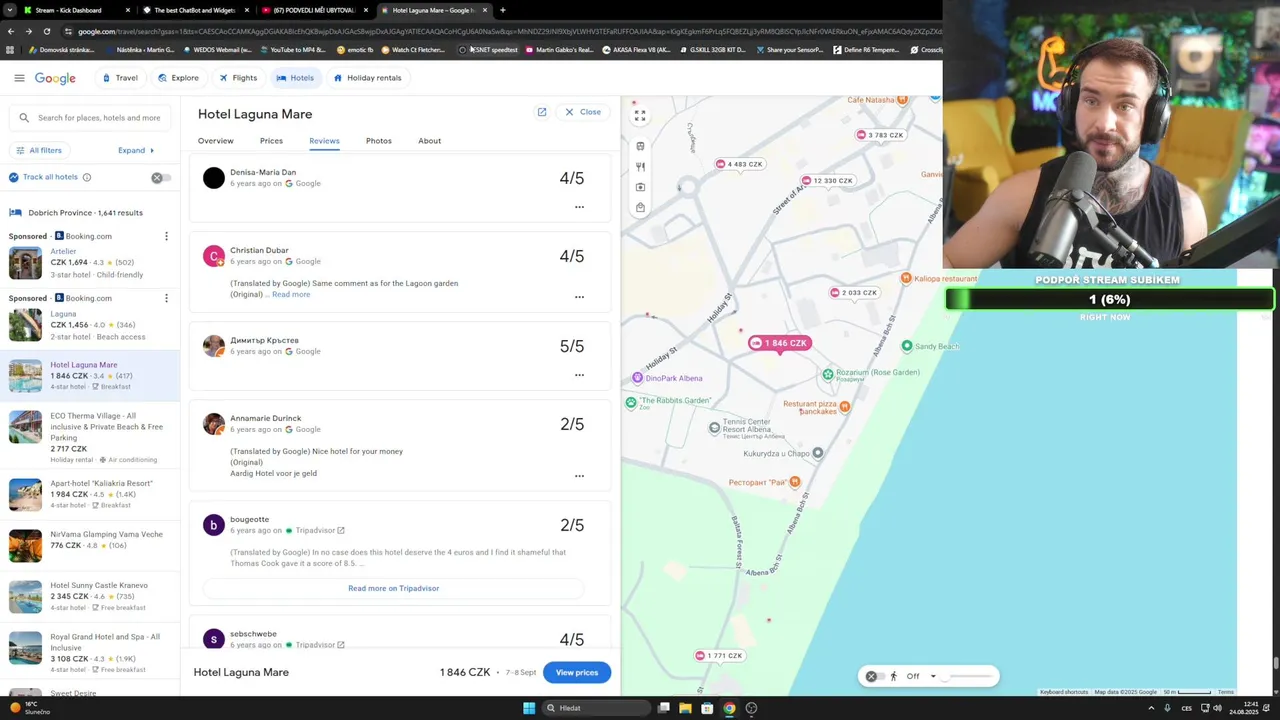Go back in browser history
The width and height of the screenshot is (1280, 720).
(x=11, y=31)
